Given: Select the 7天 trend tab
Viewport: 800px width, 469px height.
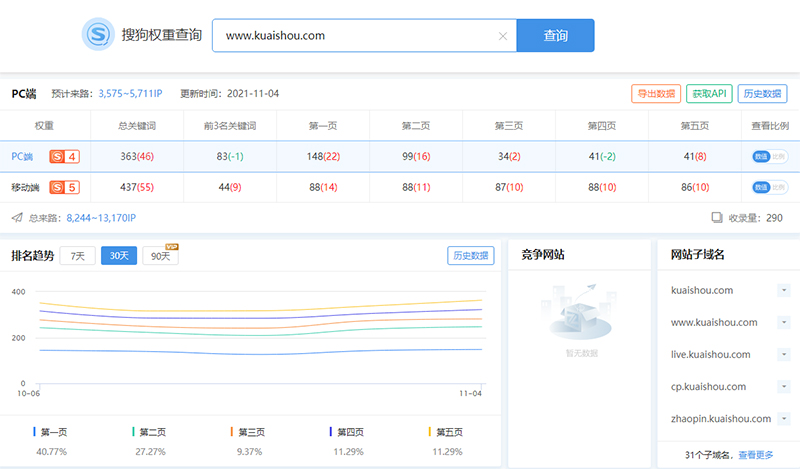Looking at the screenshot, I should pos(78,256).
